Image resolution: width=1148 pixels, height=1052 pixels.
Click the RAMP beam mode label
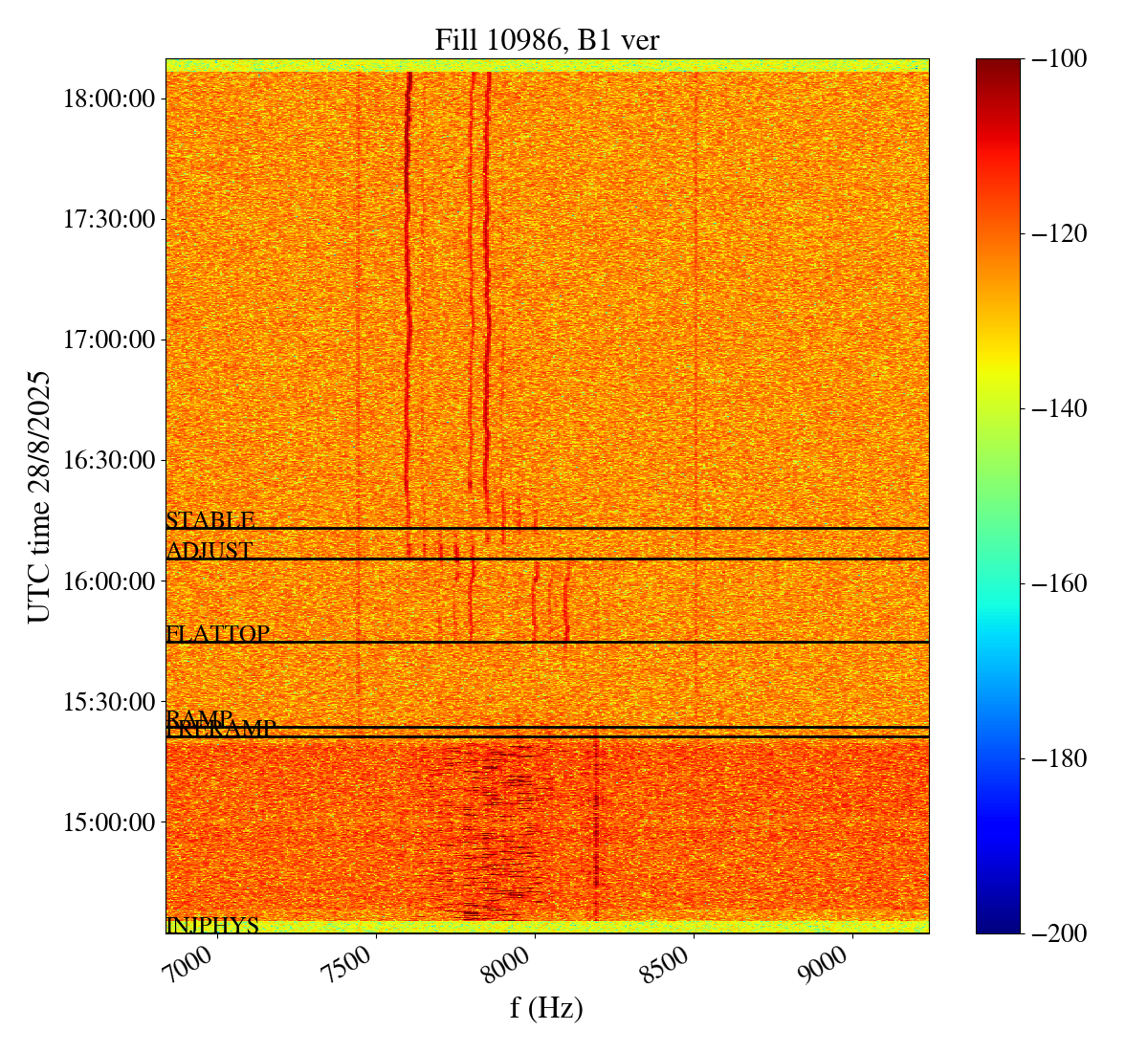tap(199, 717)
